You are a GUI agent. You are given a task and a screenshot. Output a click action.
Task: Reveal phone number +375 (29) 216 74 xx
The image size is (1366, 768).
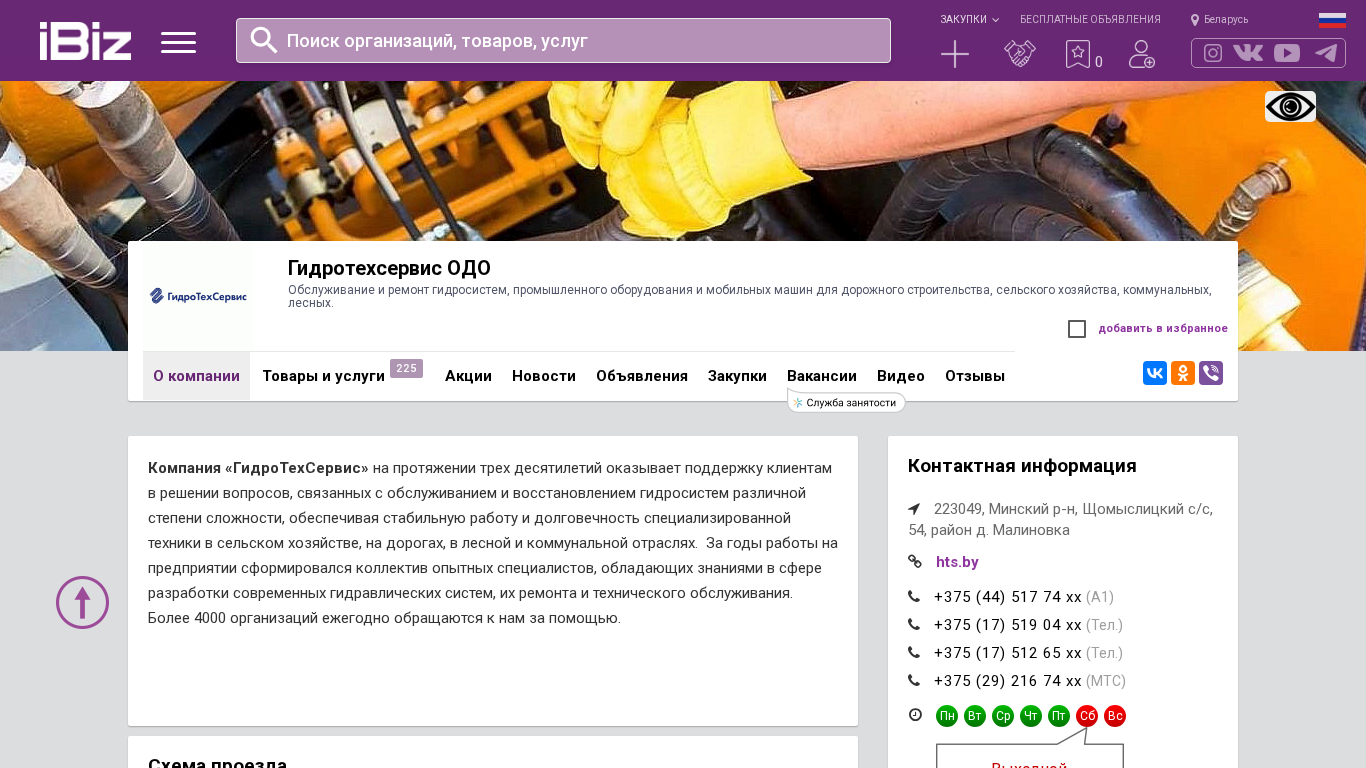(1008, 681)
